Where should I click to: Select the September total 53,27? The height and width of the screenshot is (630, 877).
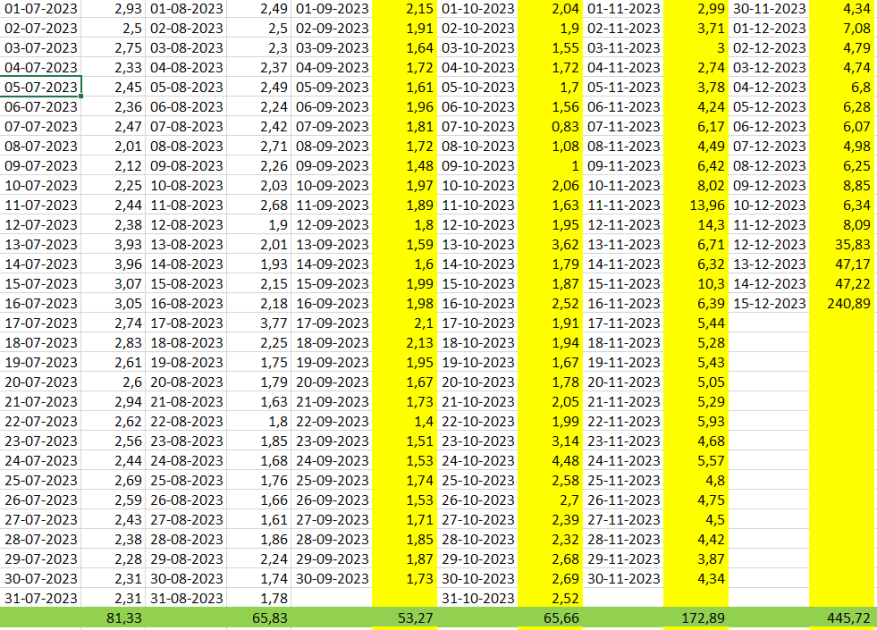(x=415, y=618)
